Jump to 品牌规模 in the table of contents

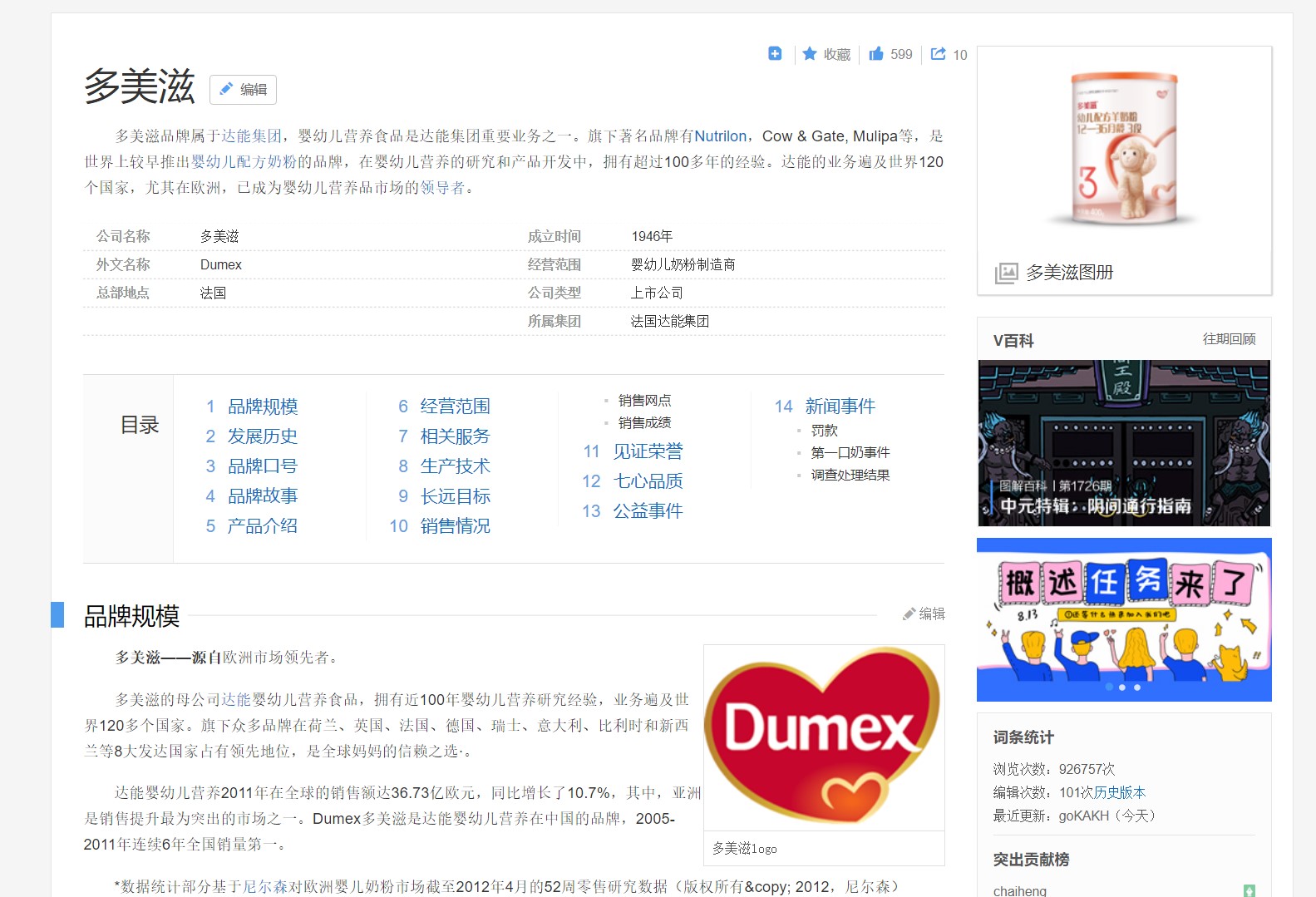(263, 407)
